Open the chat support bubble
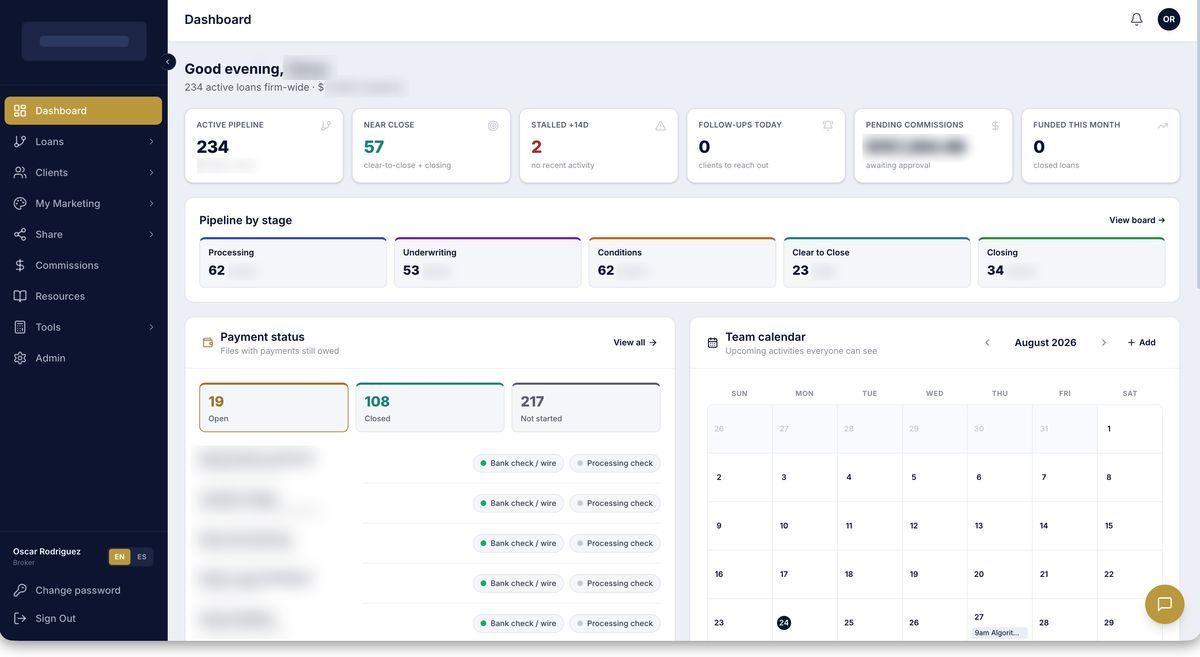The height and width of the screenshot is (657, 1200). click(1165, 604)
